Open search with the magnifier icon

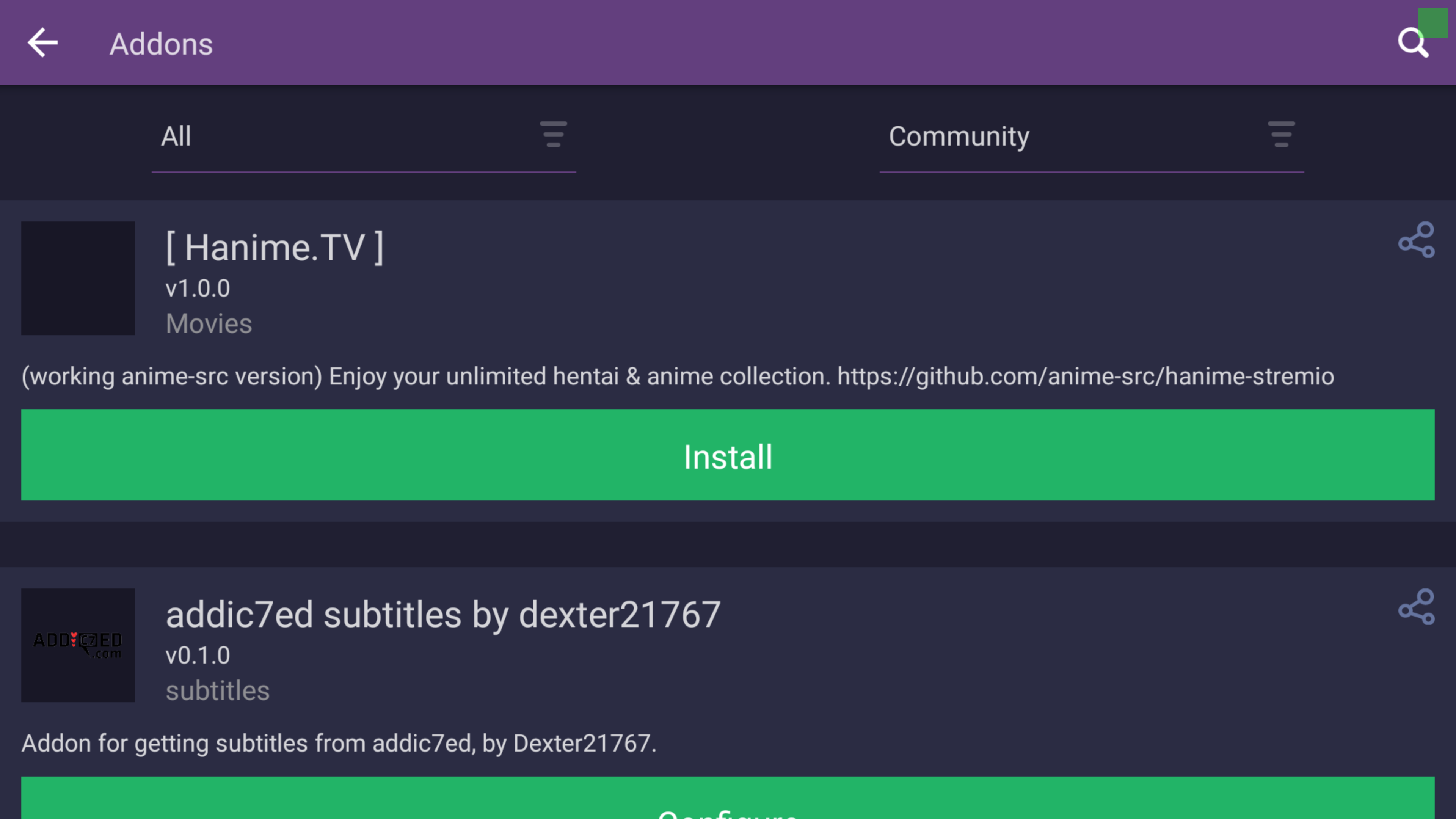point(1411,43)
